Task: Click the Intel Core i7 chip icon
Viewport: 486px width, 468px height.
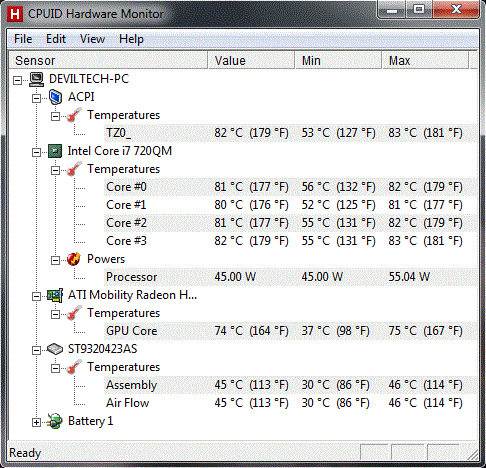Action: [x=55, y=151]
